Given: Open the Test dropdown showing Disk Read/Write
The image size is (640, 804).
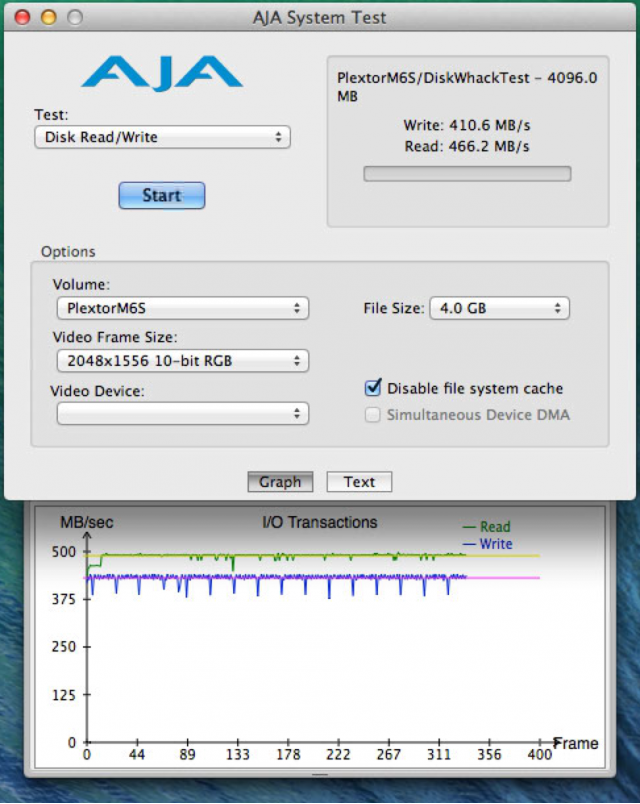Looking at the screenshot, I should [162, 137].
